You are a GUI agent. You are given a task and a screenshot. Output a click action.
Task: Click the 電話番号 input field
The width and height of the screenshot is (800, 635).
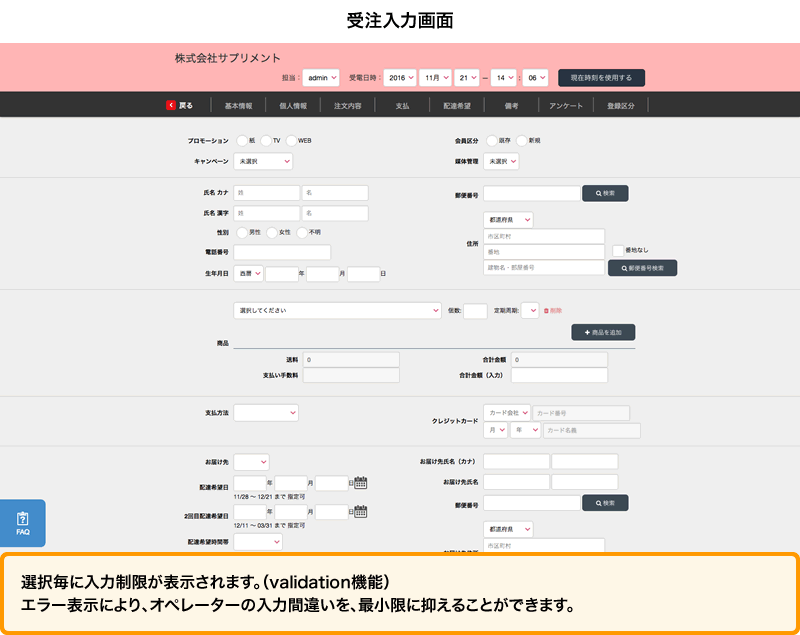tap(282, 252)
